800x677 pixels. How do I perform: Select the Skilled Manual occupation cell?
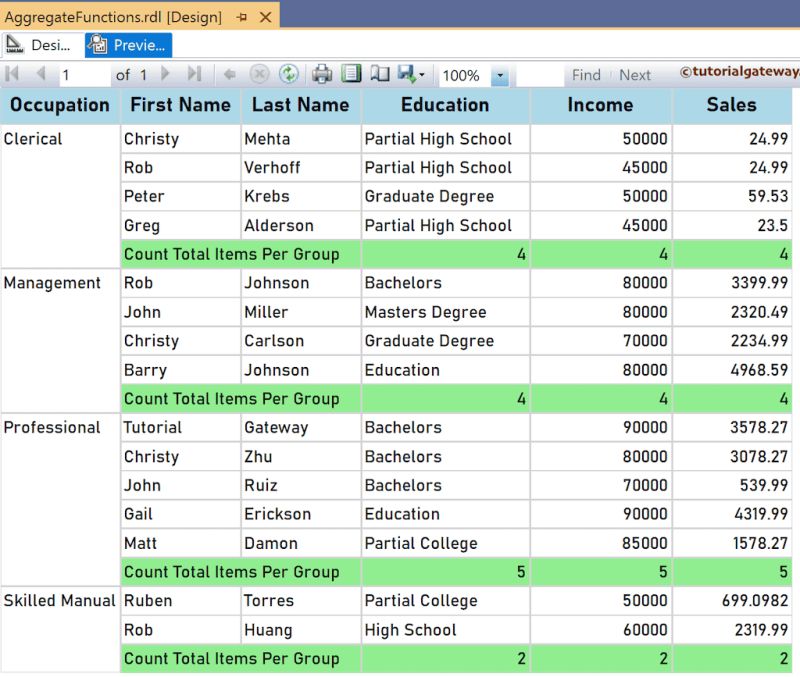pos(60,629)
